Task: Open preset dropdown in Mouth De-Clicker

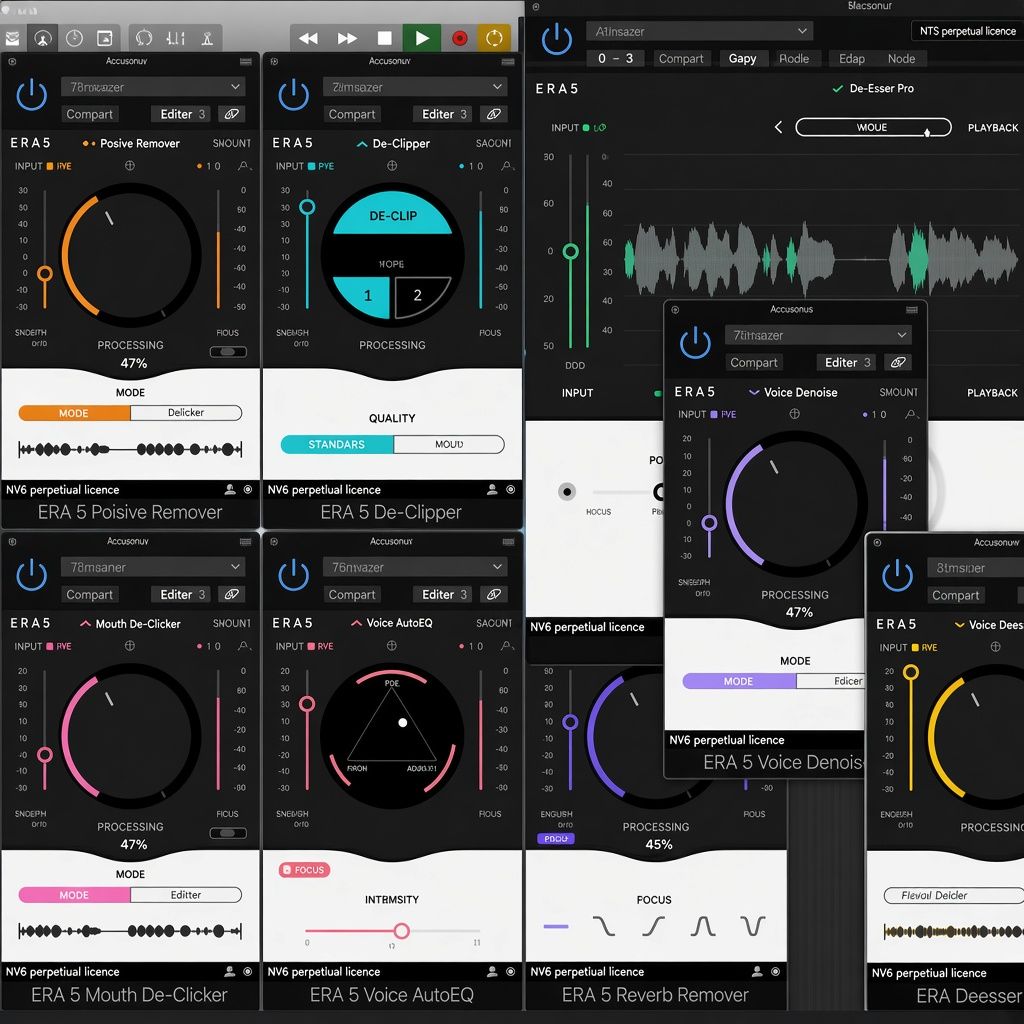Action: tap(153, 567)
